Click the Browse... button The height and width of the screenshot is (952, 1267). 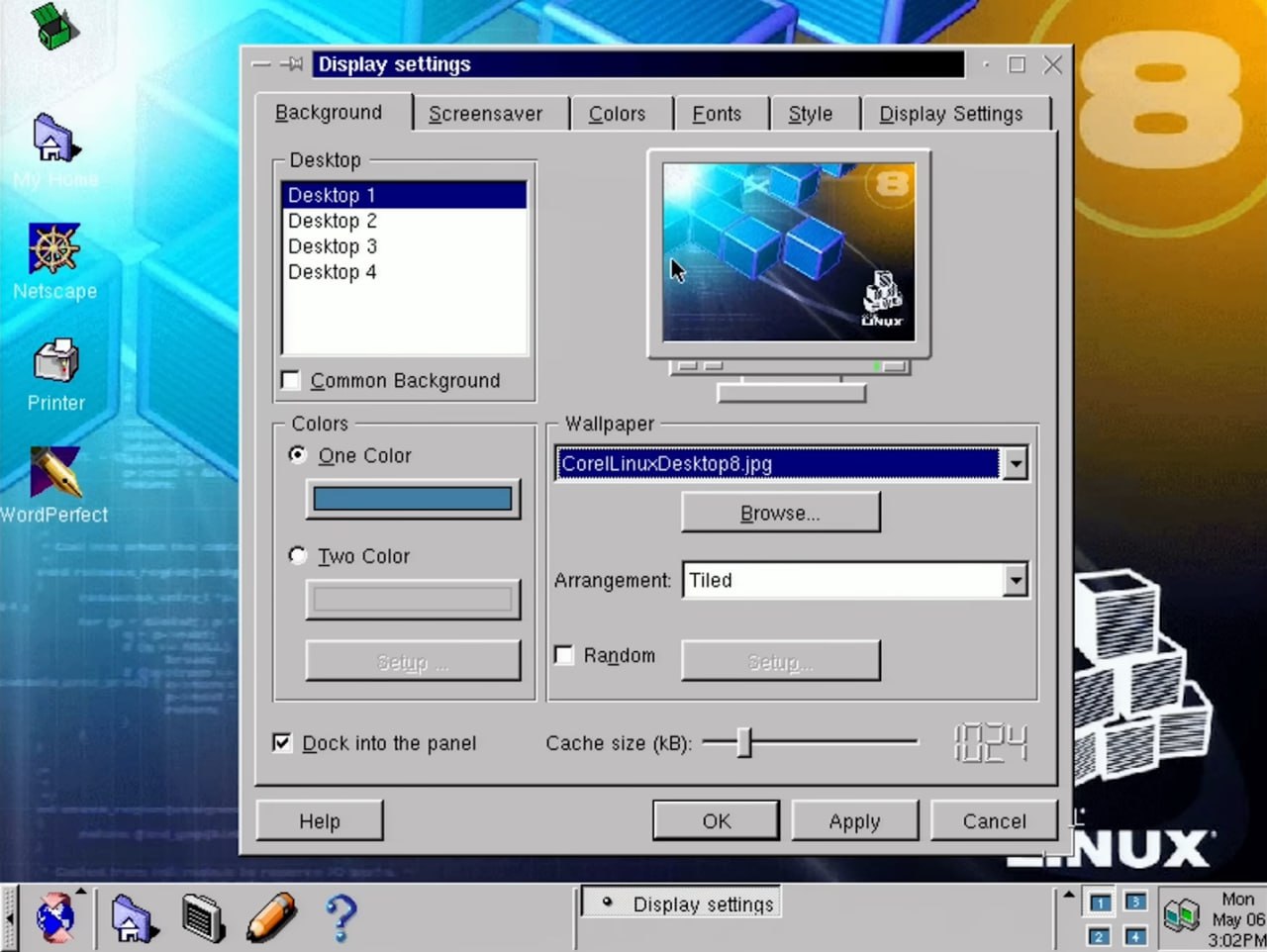[x=780, y=513]
